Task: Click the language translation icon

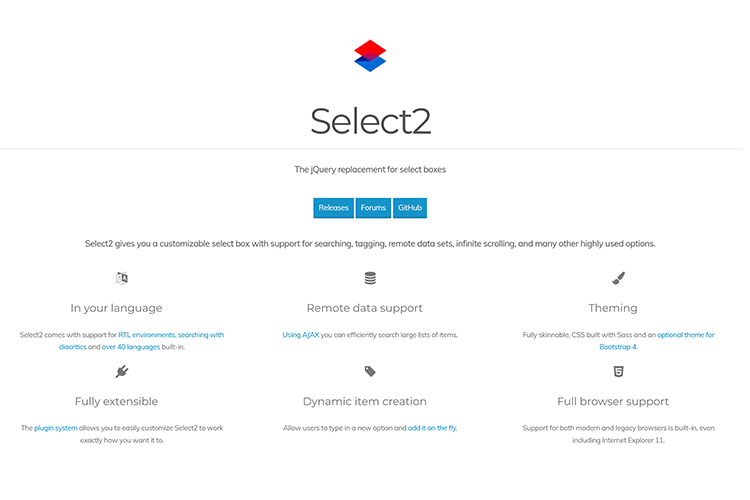Action: click(122, 278)
